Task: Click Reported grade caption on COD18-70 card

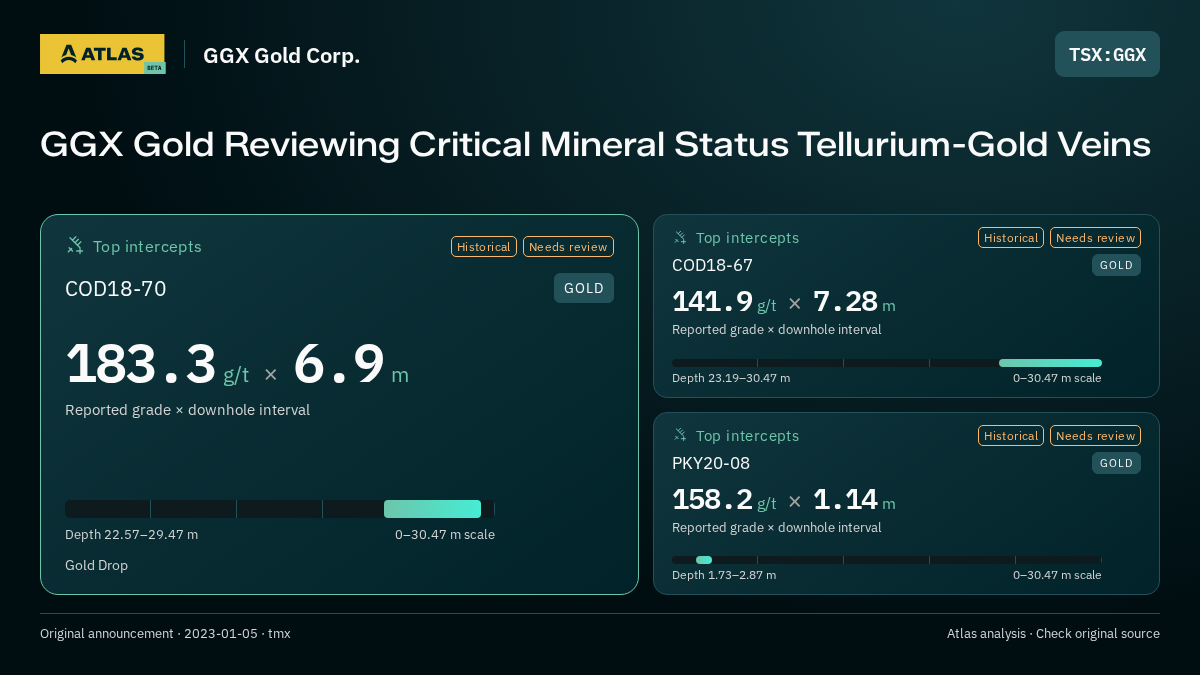Action: coord(188,410)
